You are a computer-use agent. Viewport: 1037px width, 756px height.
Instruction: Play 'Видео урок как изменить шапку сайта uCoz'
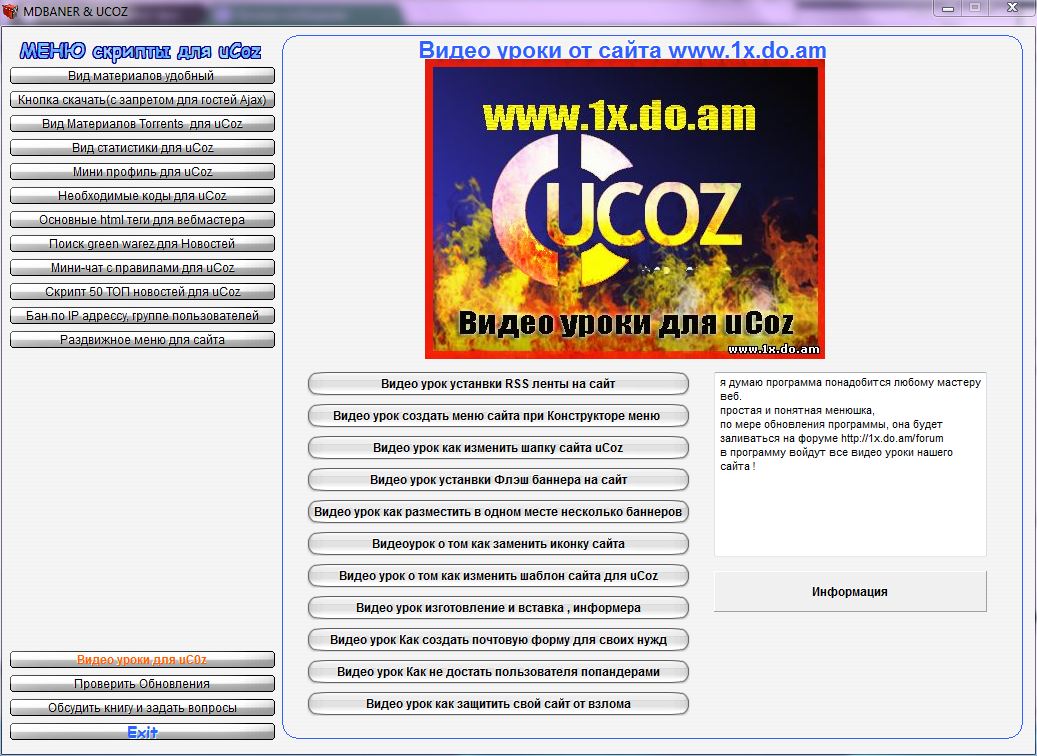498,448
